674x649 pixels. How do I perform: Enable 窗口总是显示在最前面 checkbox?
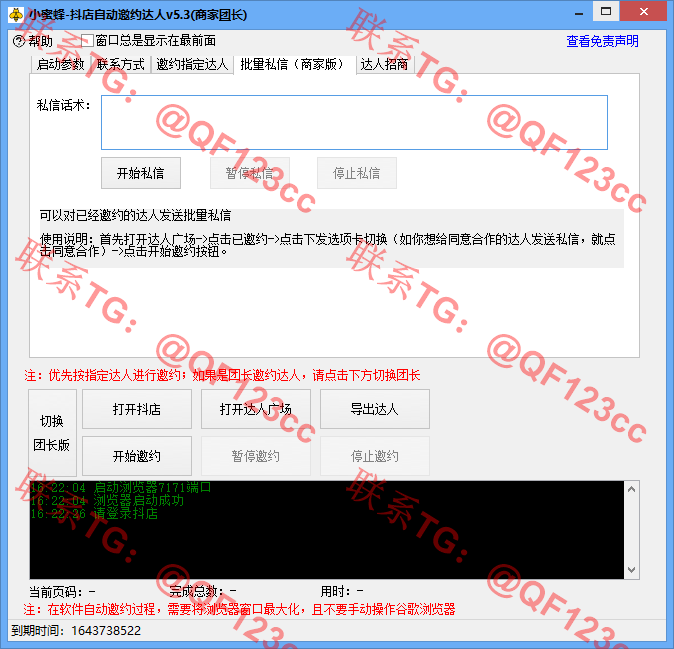click(x=87, y=41)
